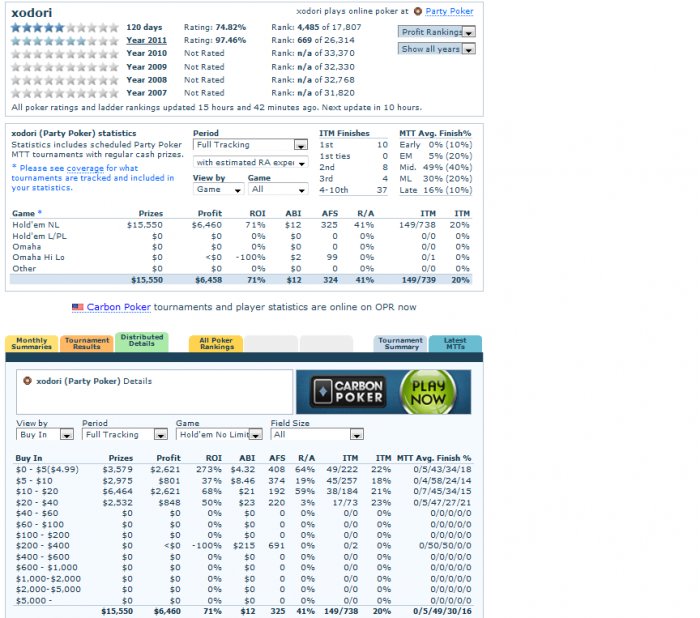Open the Party Poker link

(x=449, y=11)
